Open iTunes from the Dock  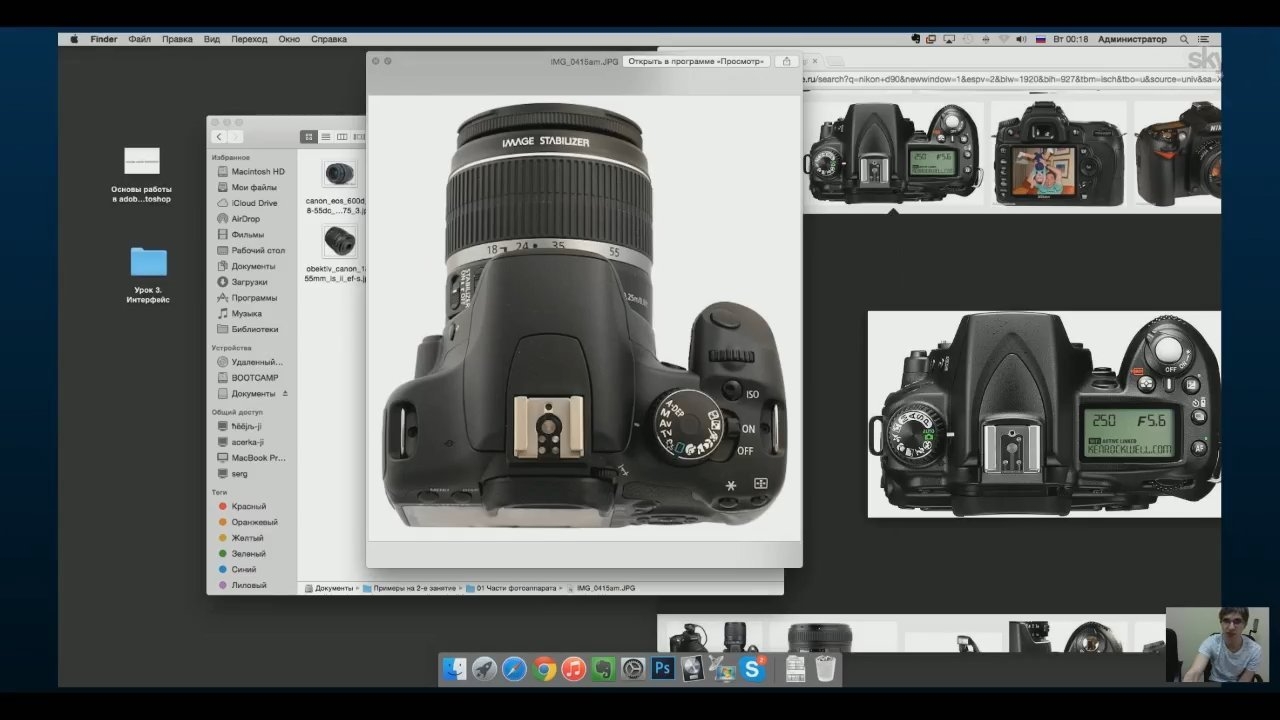pyautogui.click(x=574, y=669)
